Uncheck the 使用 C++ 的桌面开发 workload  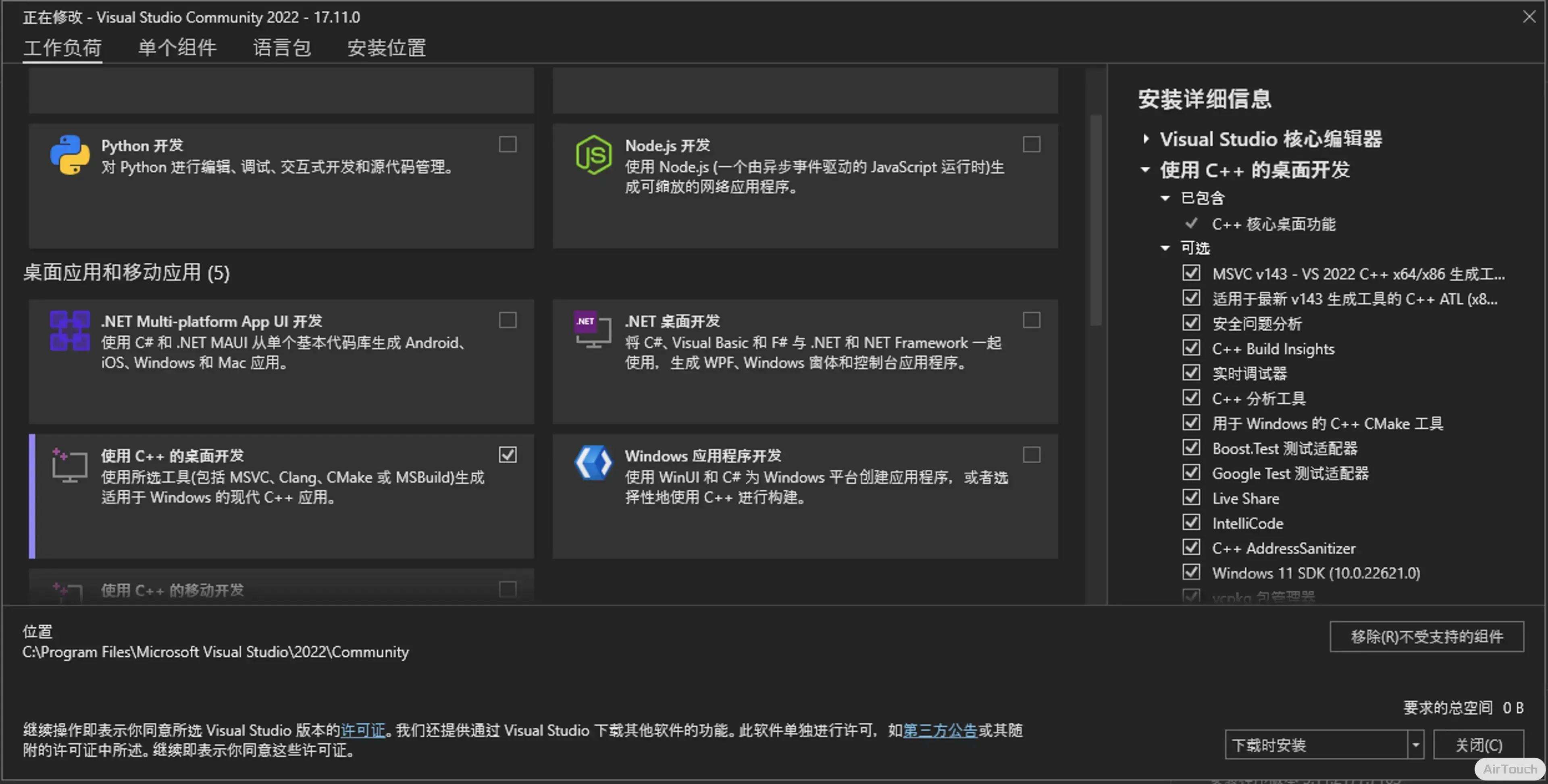(x=508, y=455)
